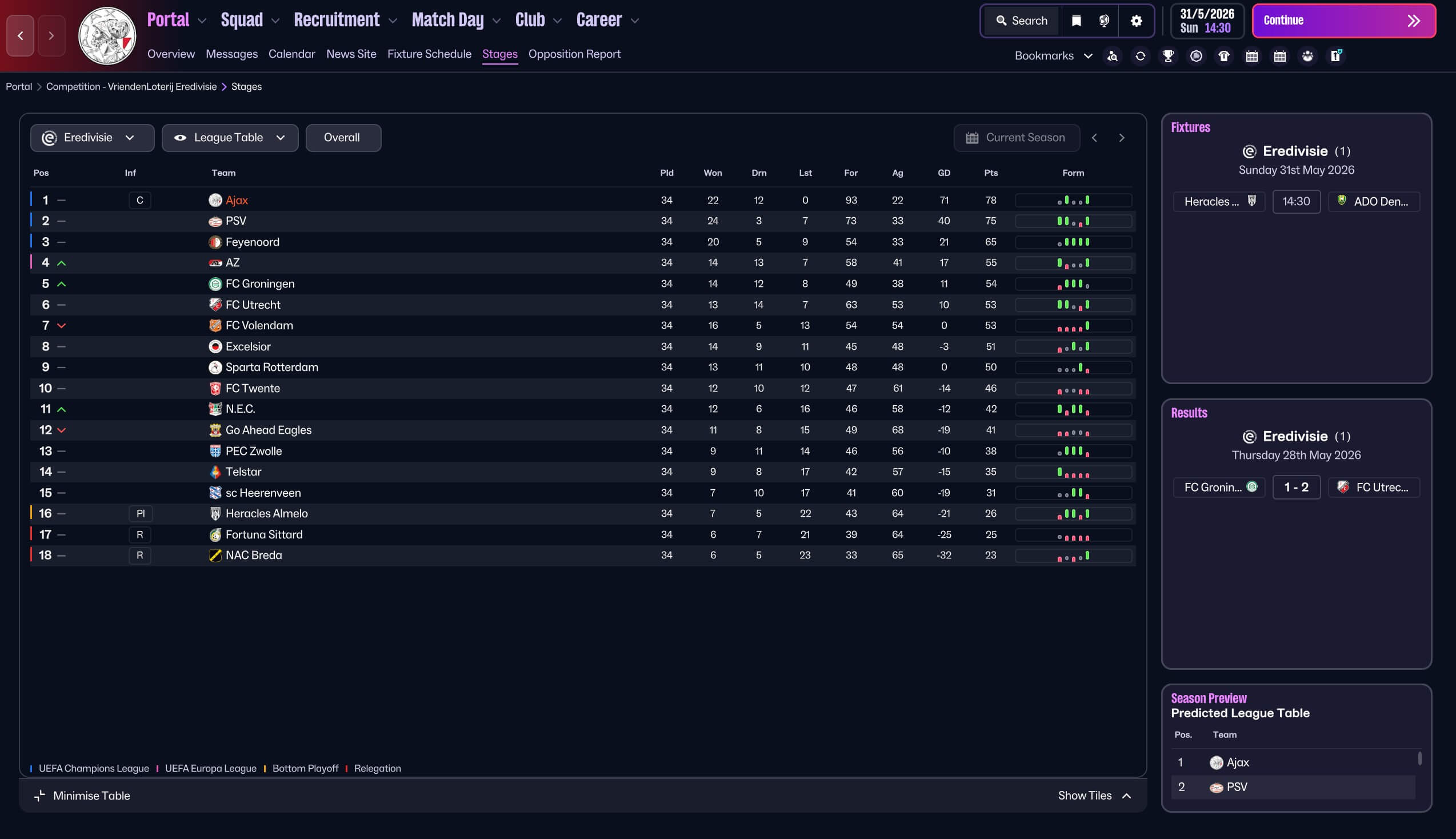Click the scout magnifier person bookmark icon
The width and height of the screenshot is (1456, 839).
[1112, 56]
